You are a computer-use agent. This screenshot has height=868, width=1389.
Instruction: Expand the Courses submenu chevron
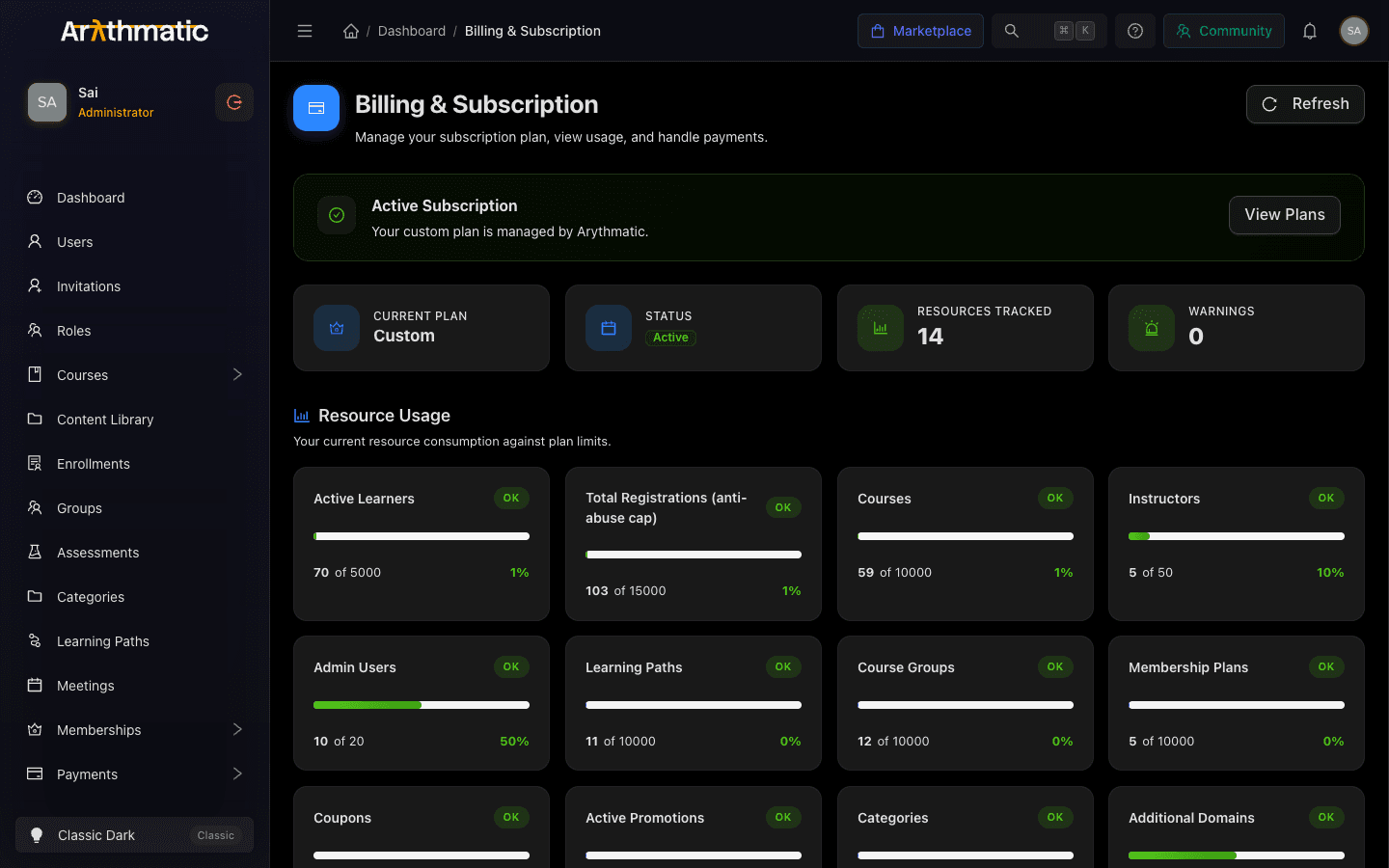pos(237,374)
